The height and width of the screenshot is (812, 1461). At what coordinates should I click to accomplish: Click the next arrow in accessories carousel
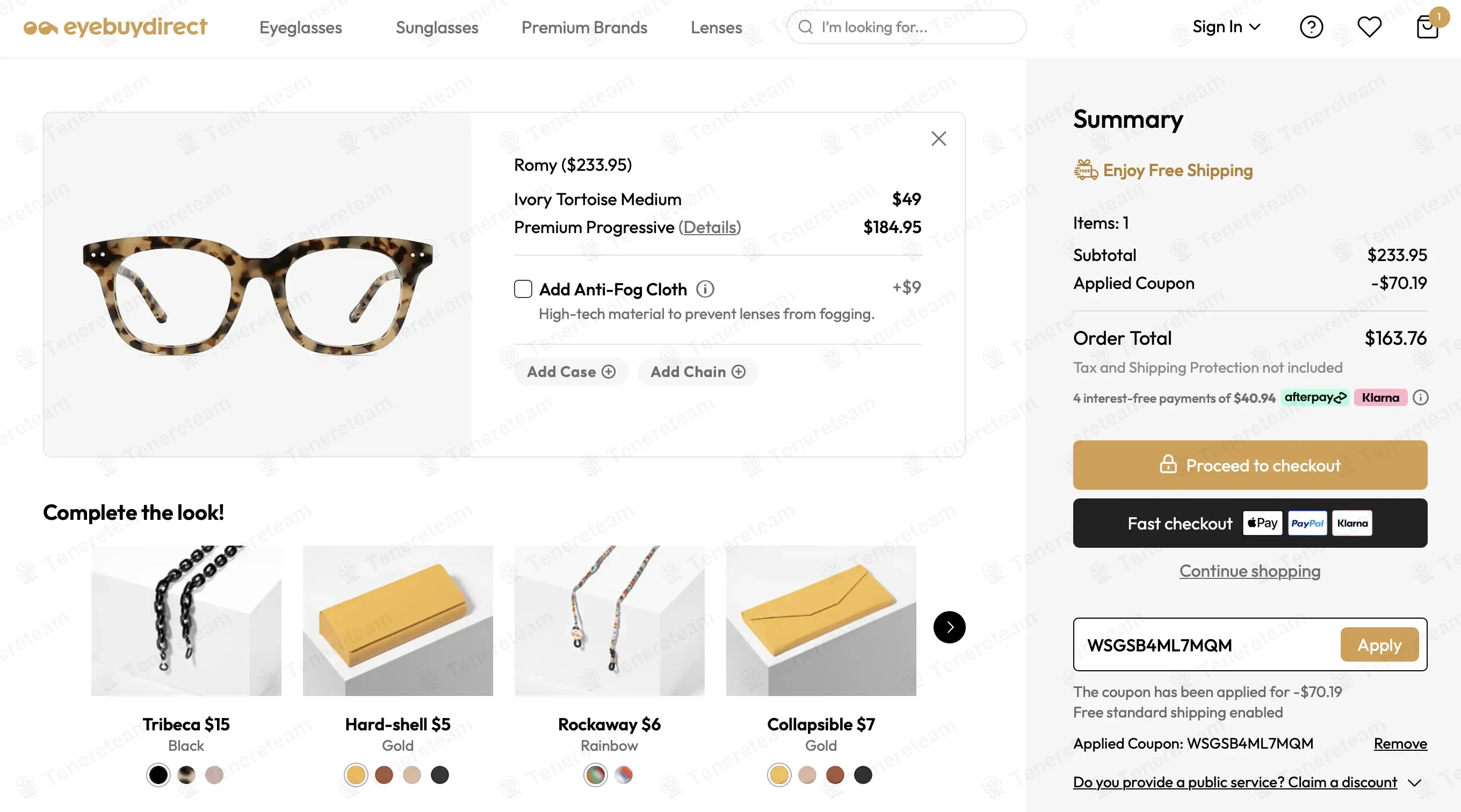coord(950,627)
